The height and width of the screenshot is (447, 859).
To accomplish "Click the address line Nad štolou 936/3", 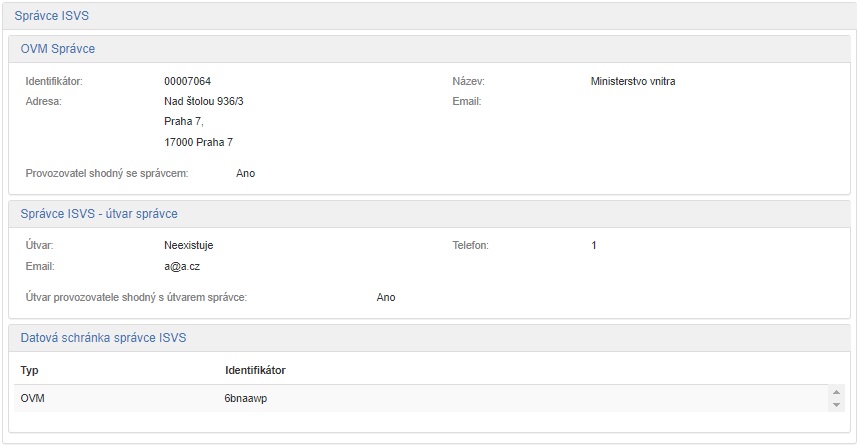I will pyautogui.click(x=204, y=101).
